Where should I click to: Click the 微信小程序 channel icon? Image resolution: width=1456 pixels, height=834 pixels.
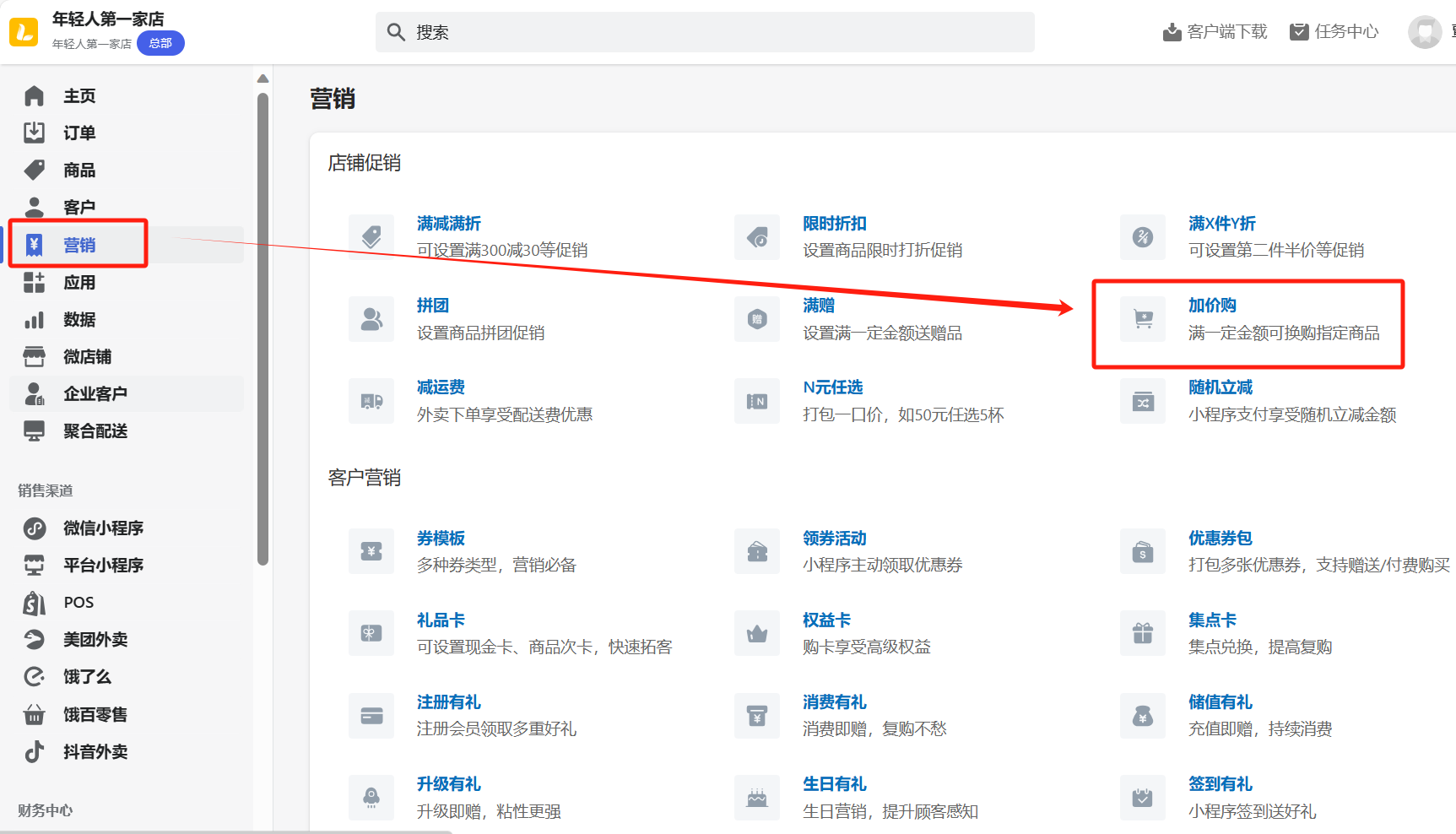pos(34,528)
